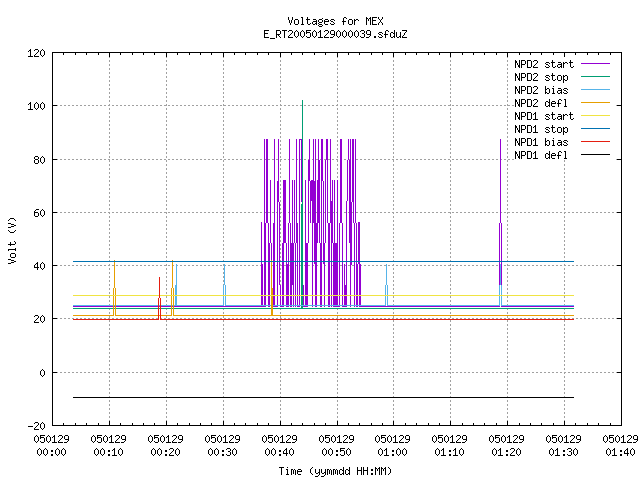640x480 pixels.
Task: Click the x-axis tick 050129 00:10
Action: 109,446
